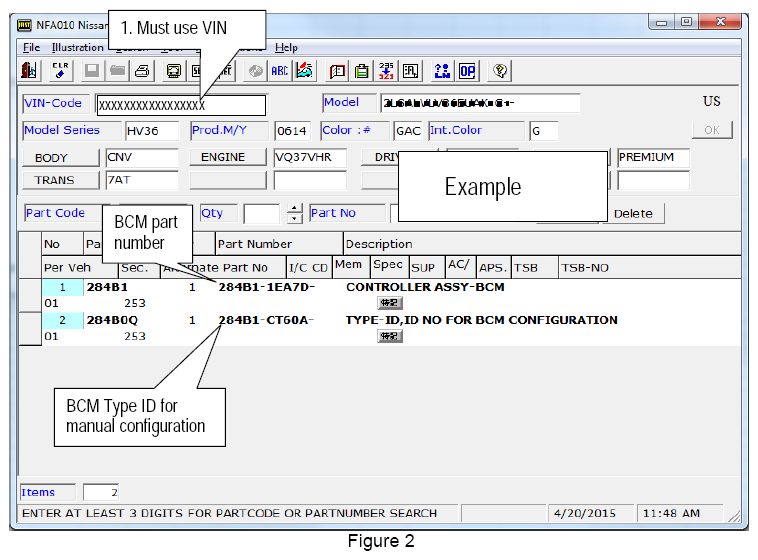Image resolution: width=758 pixels, height=560 pixels.
Task: Open the Illustration menu
Action: click(x=77, y=47)
